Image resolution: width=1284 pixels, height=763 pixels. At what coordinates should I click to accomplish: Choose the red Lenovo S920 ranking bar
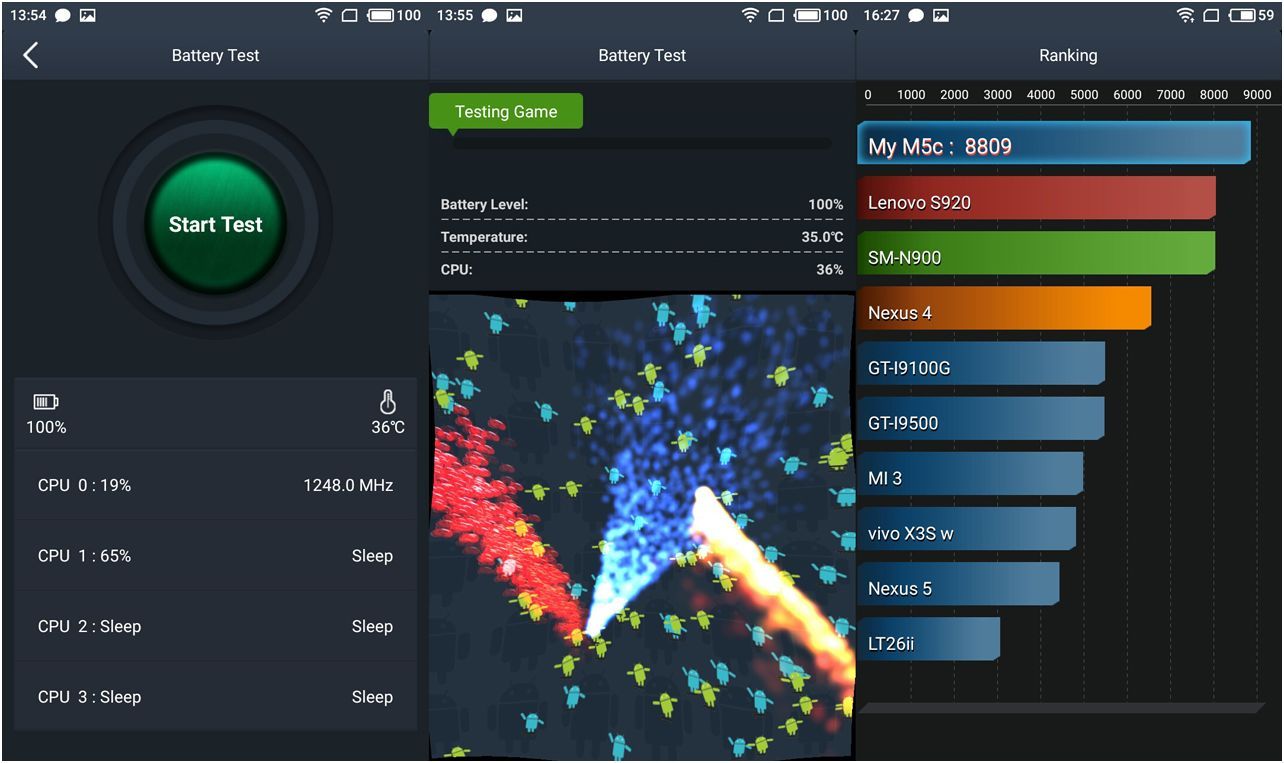[x=1036, y=202]
